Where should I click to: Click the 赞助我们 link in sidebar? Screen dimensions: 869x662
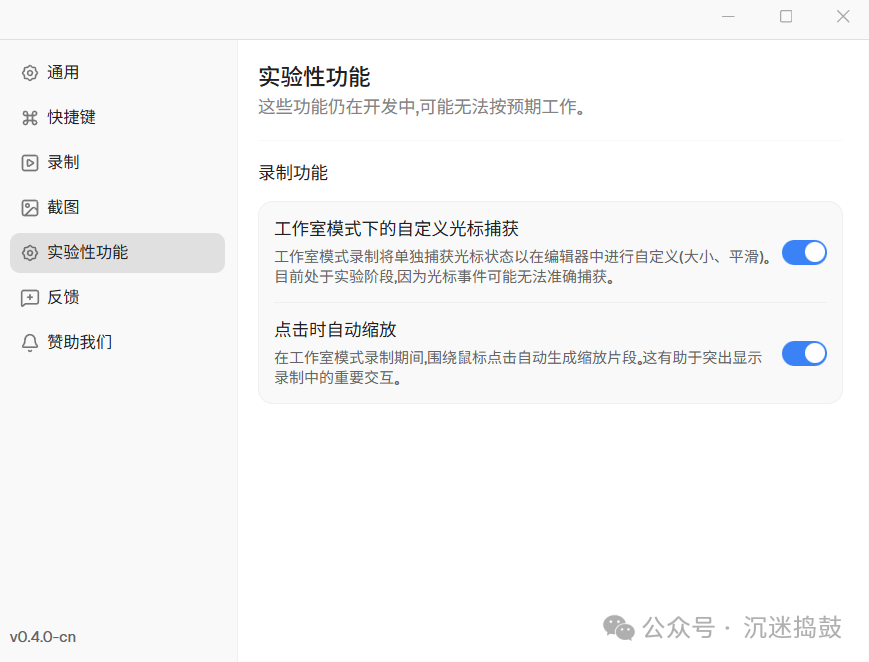(x=79, y=343)
